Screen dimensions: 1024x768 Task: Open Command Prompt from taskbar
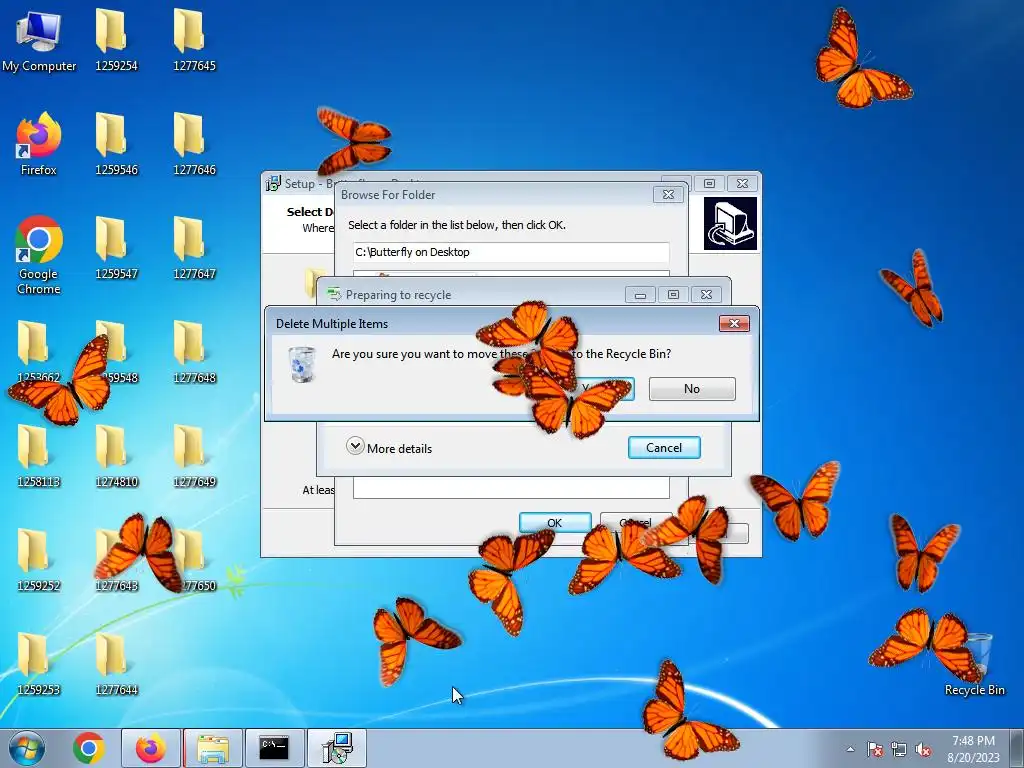tap(274, 748)
